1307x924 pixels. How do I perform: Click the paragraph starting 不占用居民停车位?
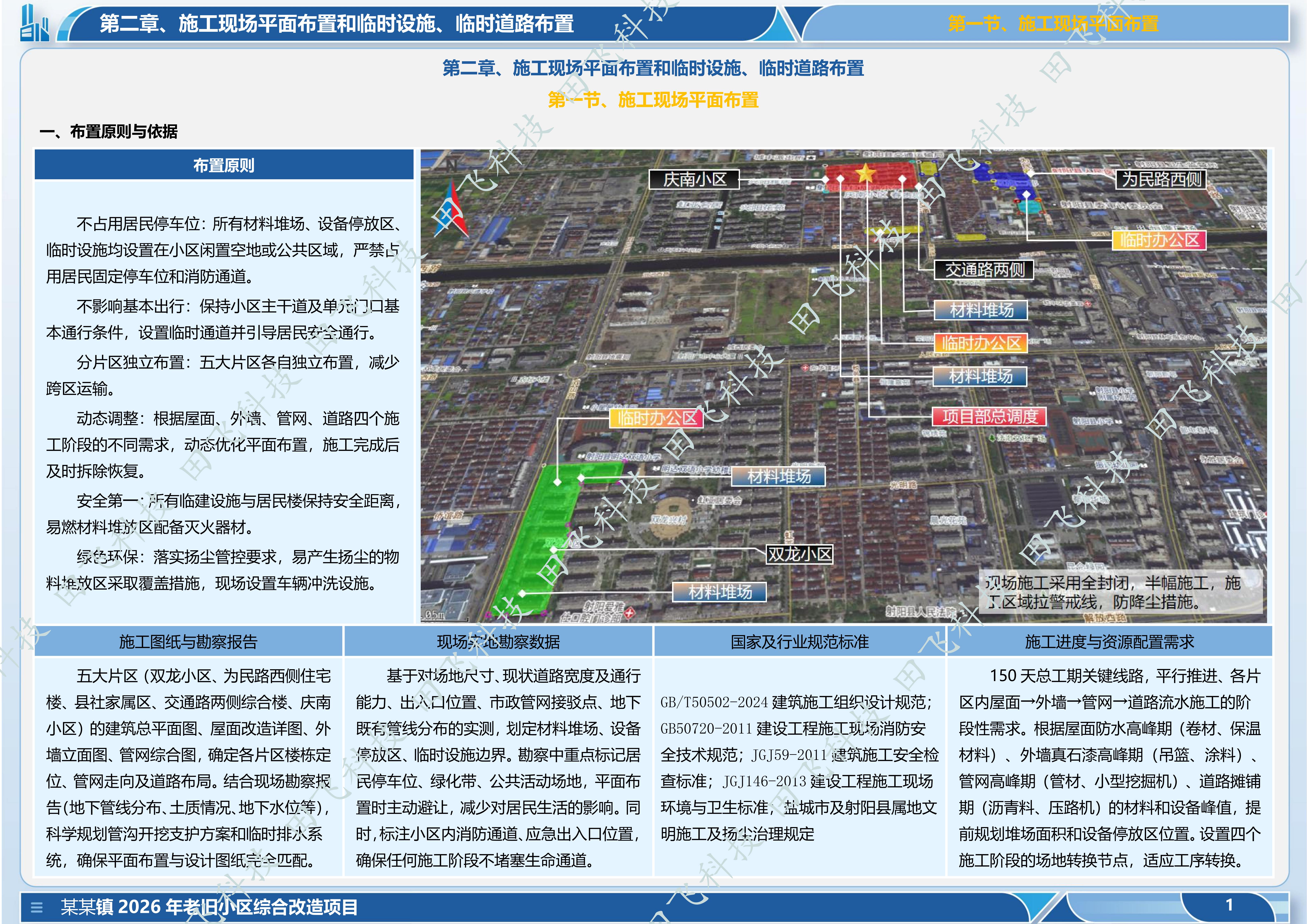click(x=223, y=250)
